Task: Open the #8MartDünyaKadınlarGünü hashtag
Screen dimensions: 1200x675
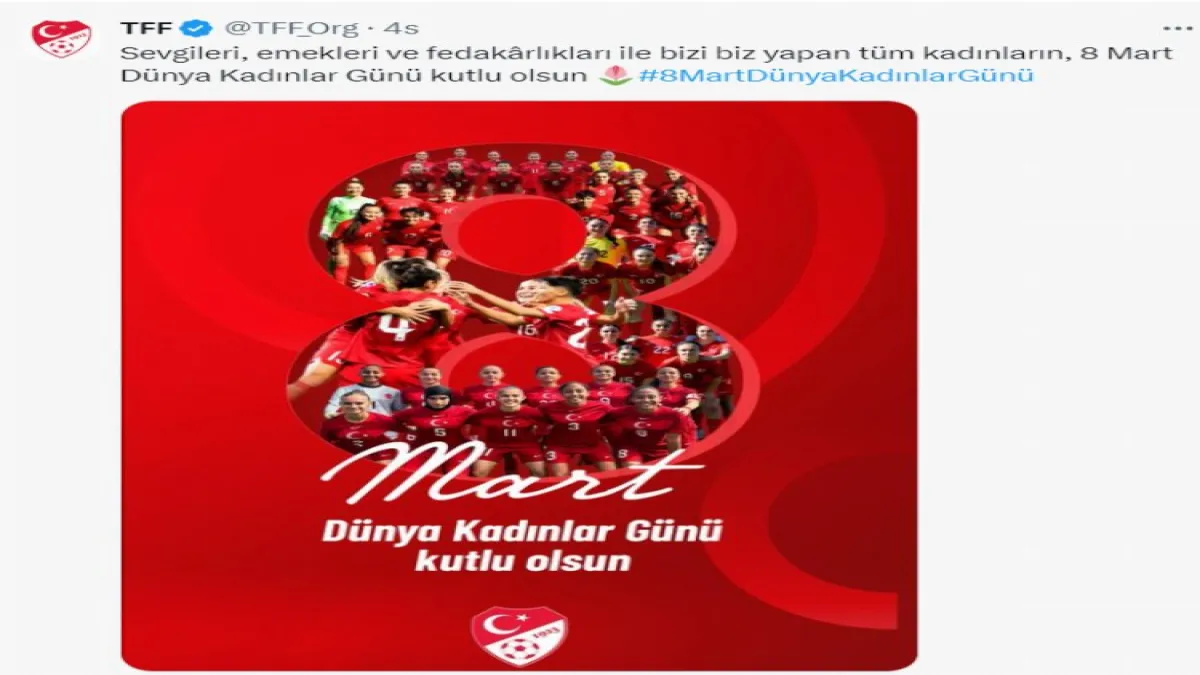Action: [x=835, y=75]
